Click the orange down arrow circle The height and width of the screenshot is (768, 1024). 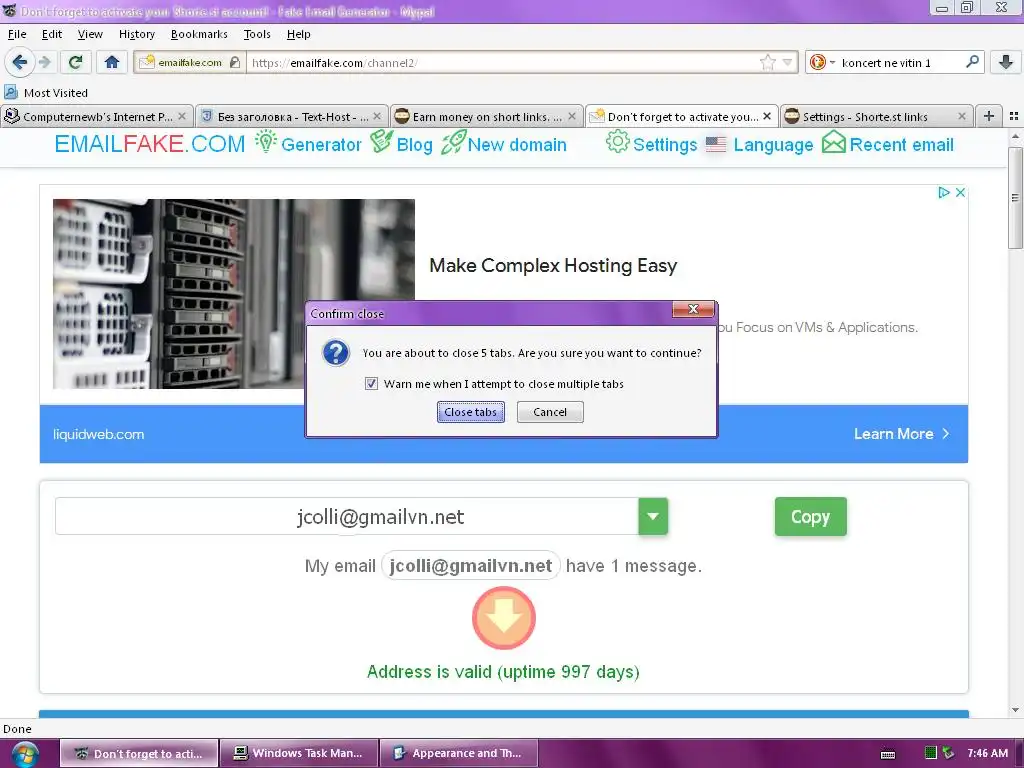(x=504, y=618)
